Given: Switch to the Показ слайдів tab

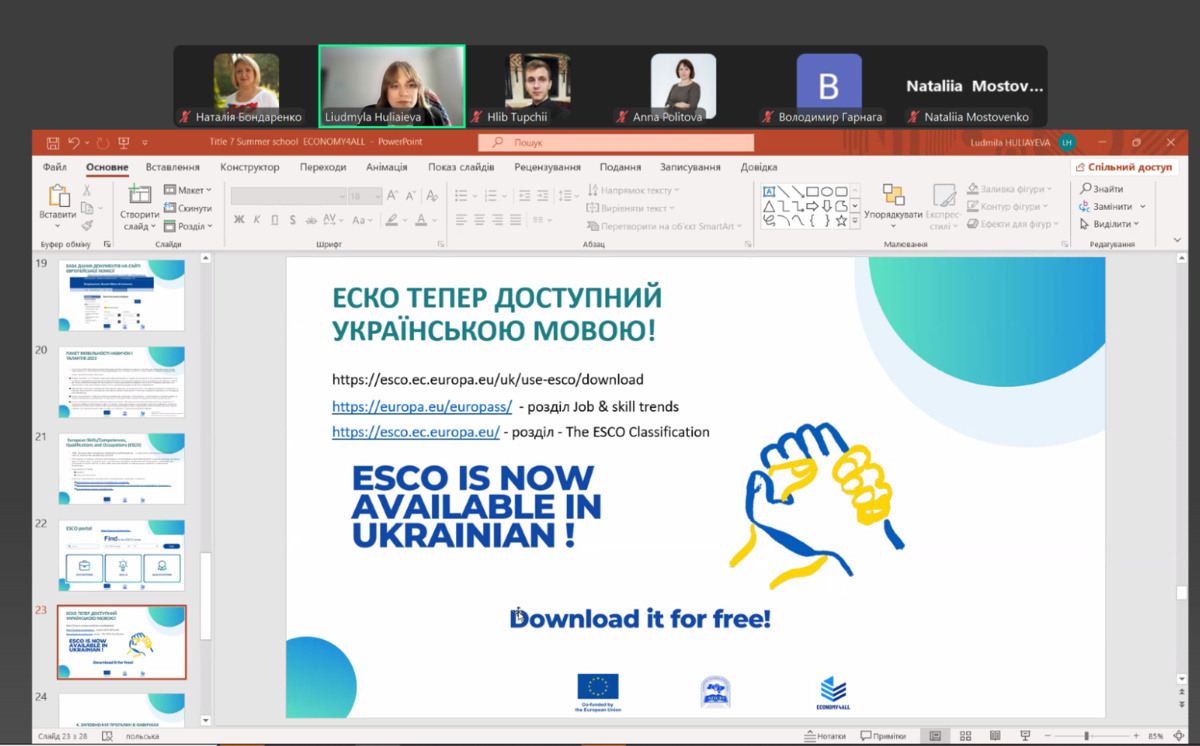Looking at the screenshot, I should click(461, 167).
